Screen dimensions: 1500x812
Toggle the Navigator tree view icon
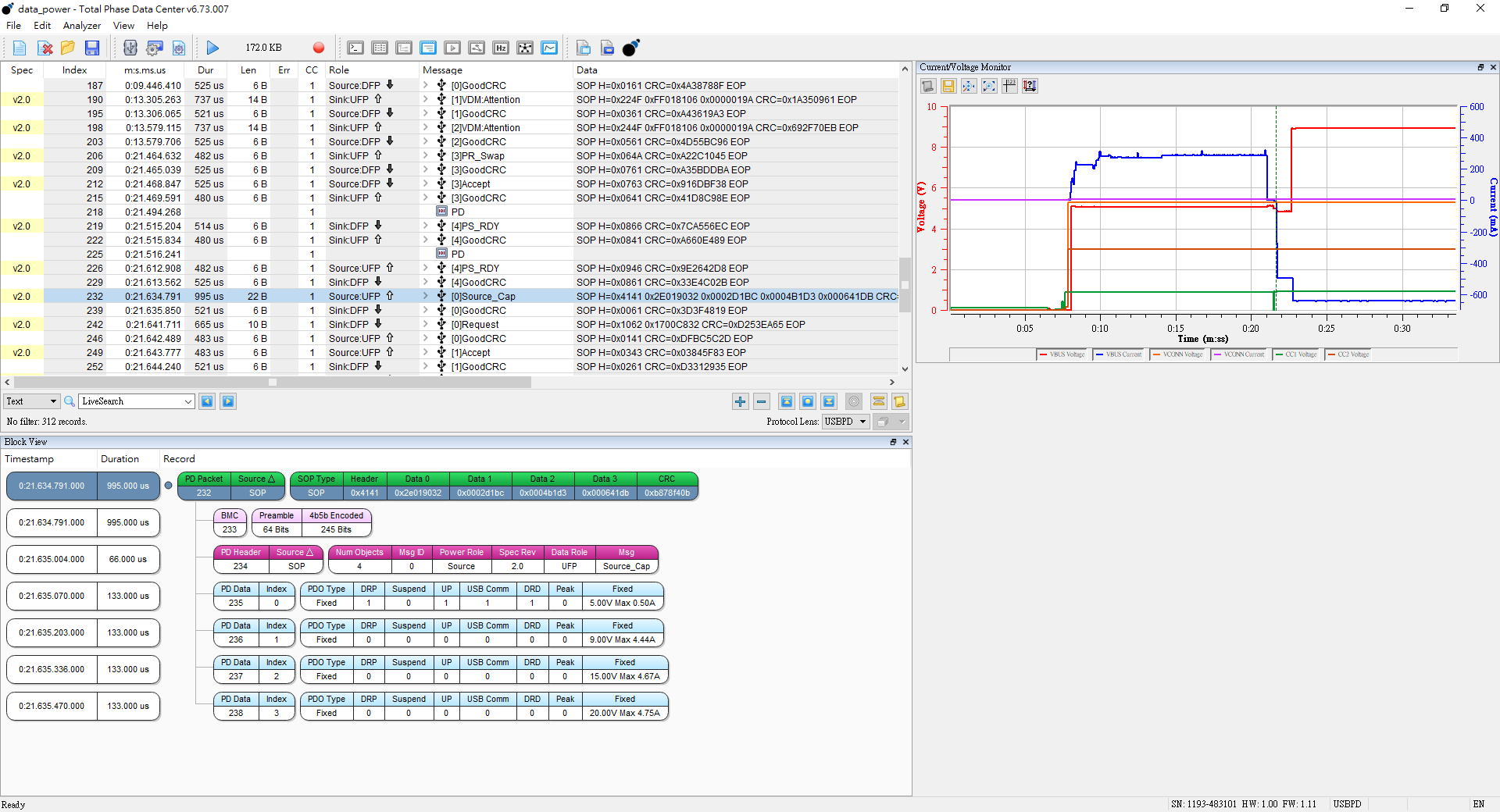[x=404, y=48]
